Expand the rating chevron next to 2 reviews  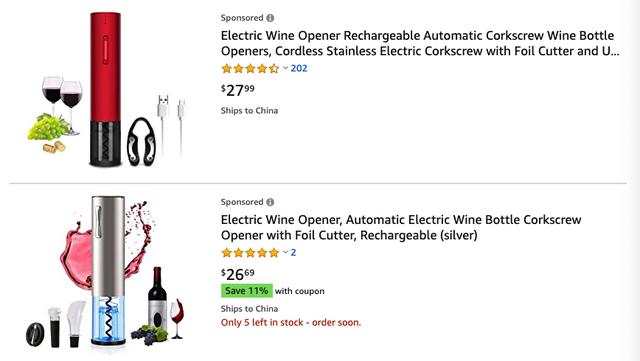[285, 252]
